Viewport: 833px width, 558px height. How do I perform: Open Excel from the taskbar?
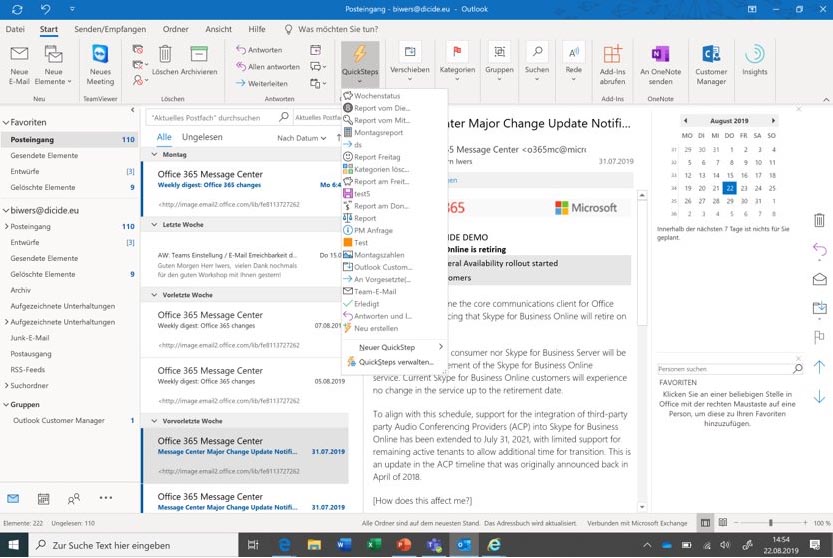(x=374, y=545)
